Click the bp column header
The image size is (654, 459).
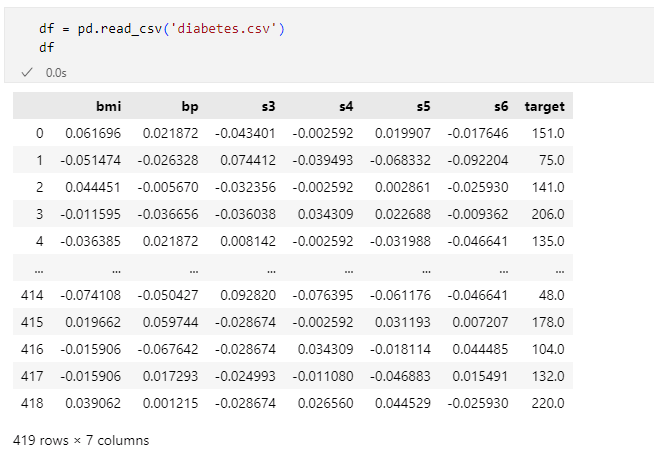(190, 106)
